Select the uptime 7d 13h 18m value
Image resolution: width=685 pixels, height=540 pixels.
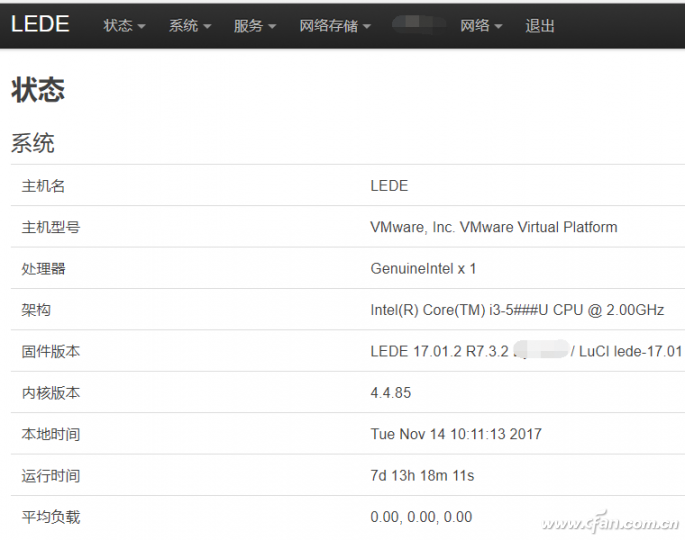tap(422, 475)
